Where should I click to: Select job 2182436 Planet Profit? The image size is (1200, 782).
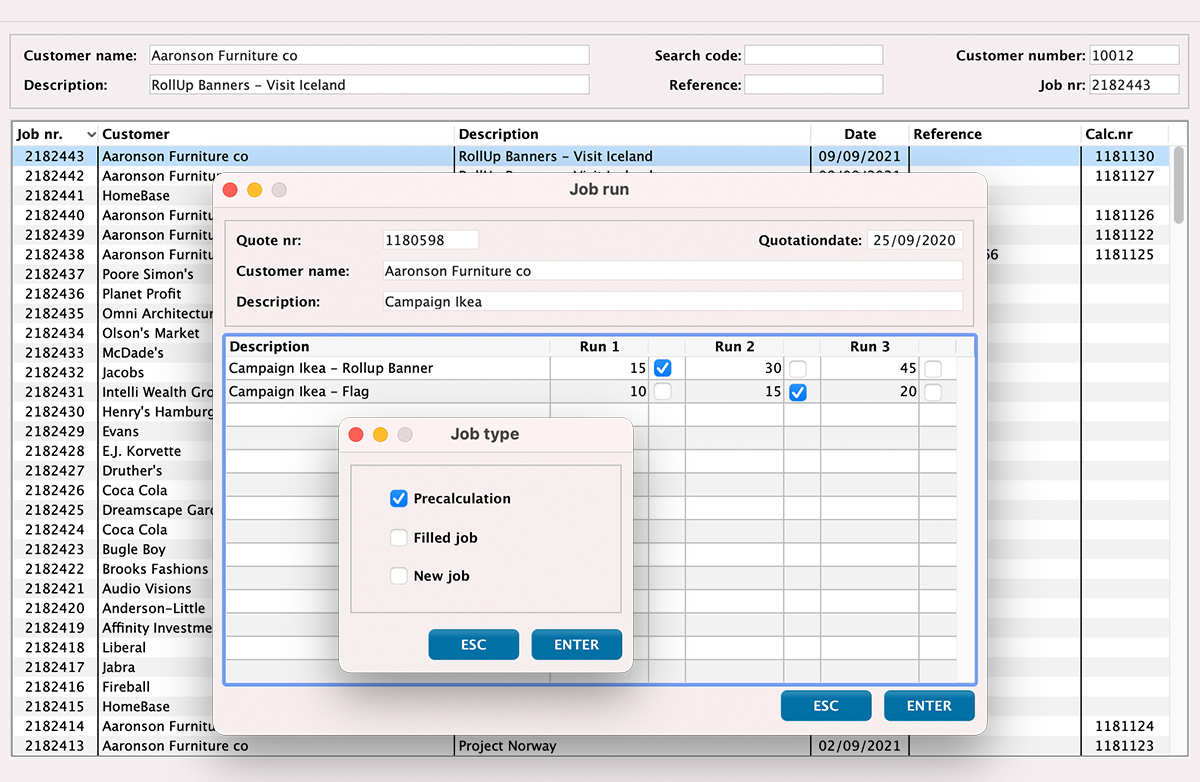tap(113, 294)
